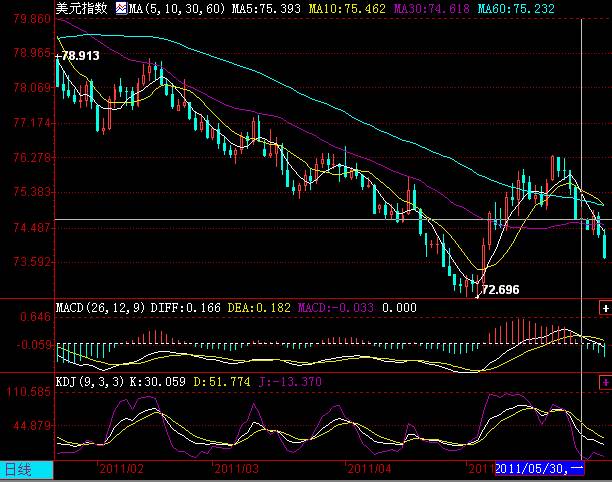The width and height of the screenshot is (612, 482).
Task: Click the DIFF:0.166 value
Action: tap(186, 308)
